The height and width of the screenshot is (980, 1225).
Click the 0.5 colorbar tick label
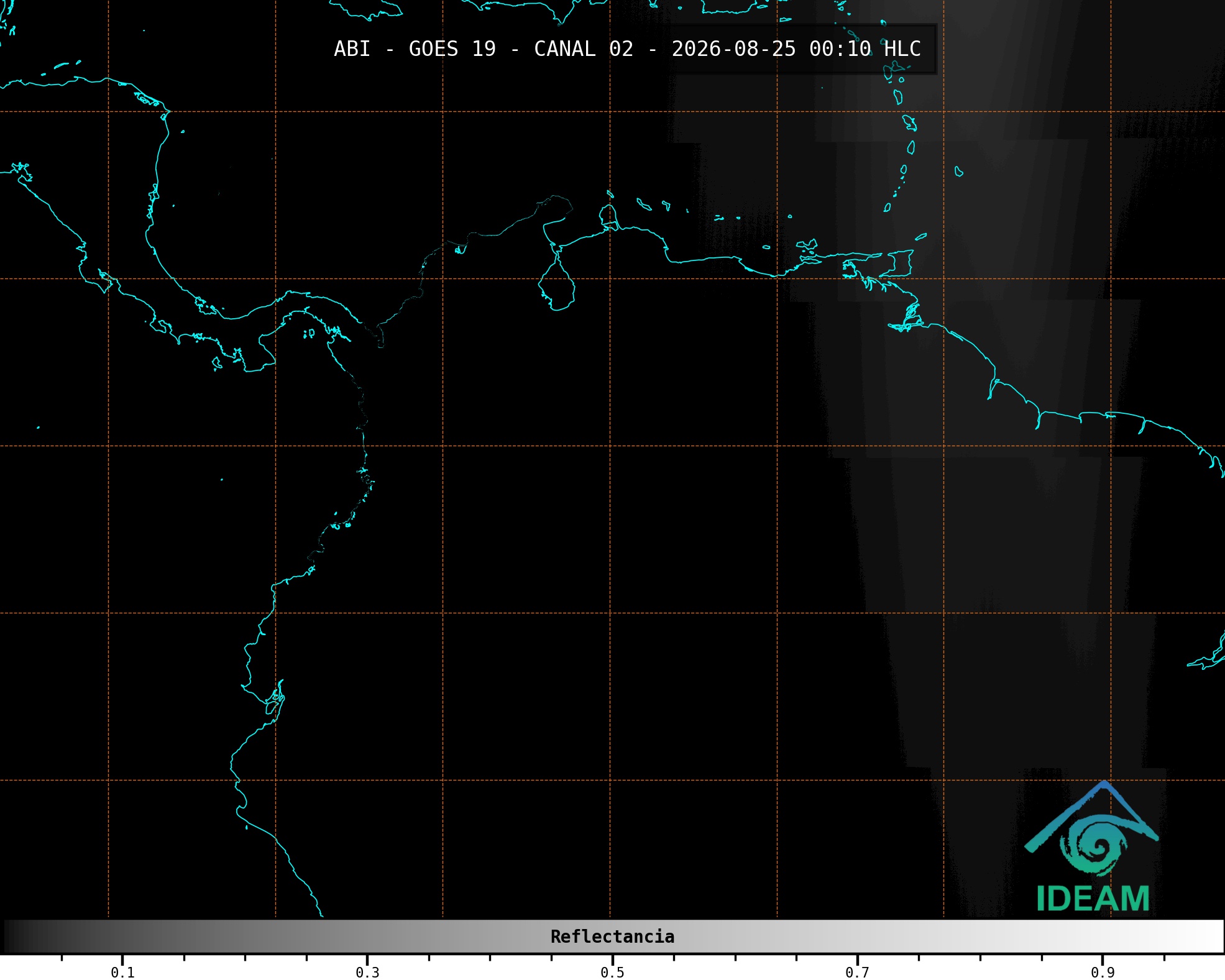tap(612, 973)
